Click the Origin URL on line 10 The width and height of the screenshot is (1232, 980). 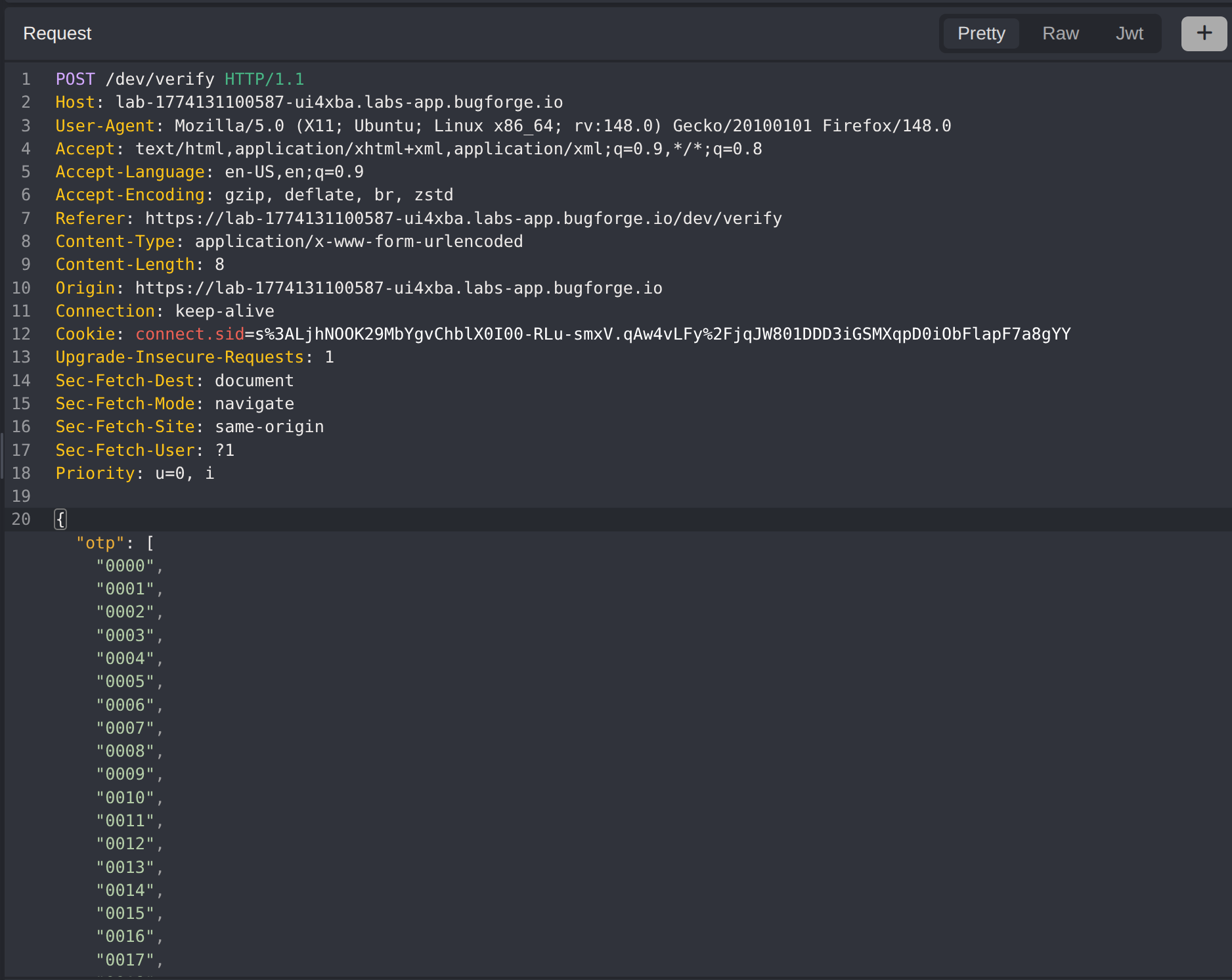(397, 288)
